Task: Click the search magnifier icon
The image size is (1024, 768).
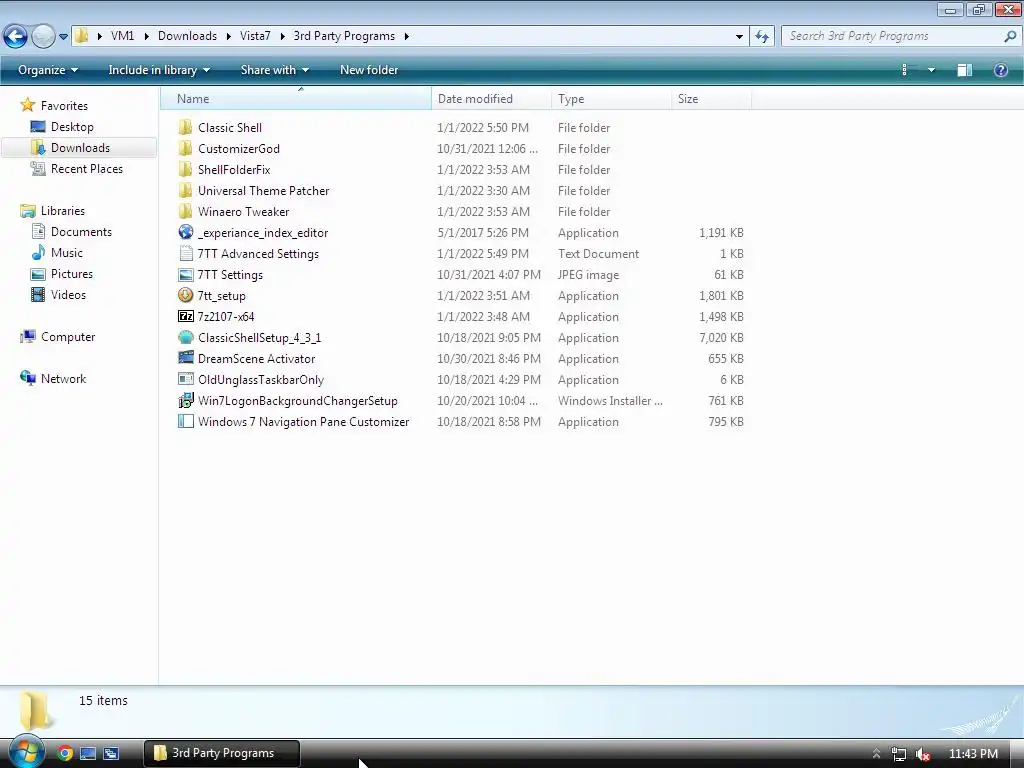Action: pos(1010,36)
